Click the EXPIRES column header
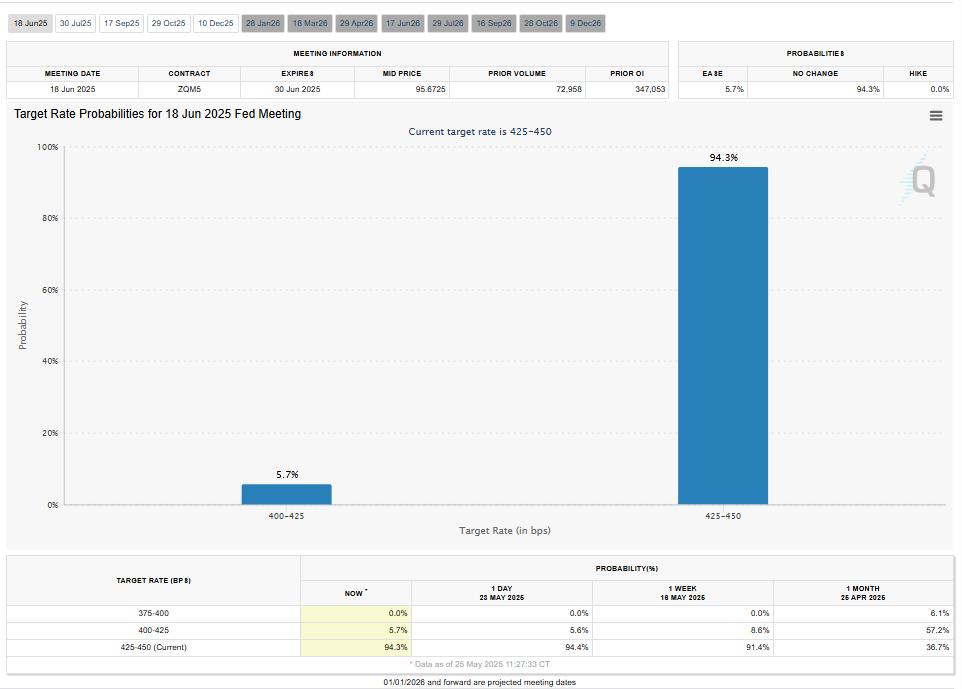The width and height of the screenshot is (962, 689). tap(295, 72)
